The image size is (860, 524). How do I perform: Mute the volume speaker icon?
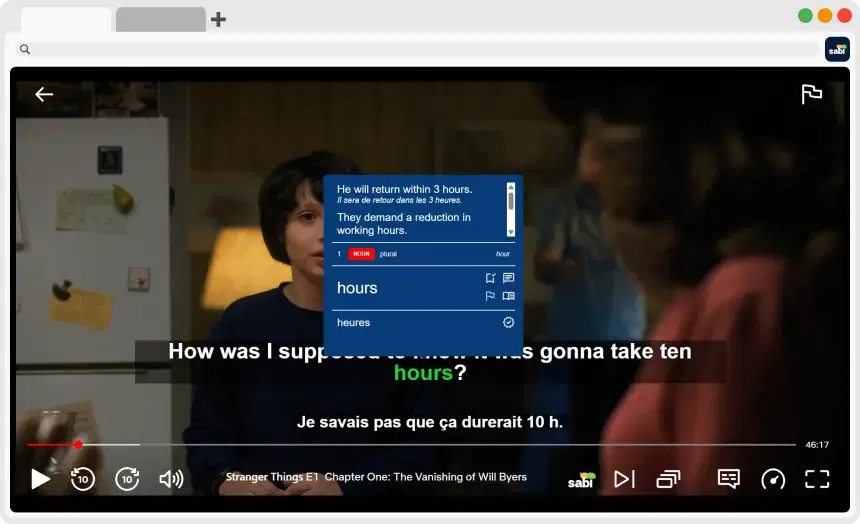[x=171, y=478]
